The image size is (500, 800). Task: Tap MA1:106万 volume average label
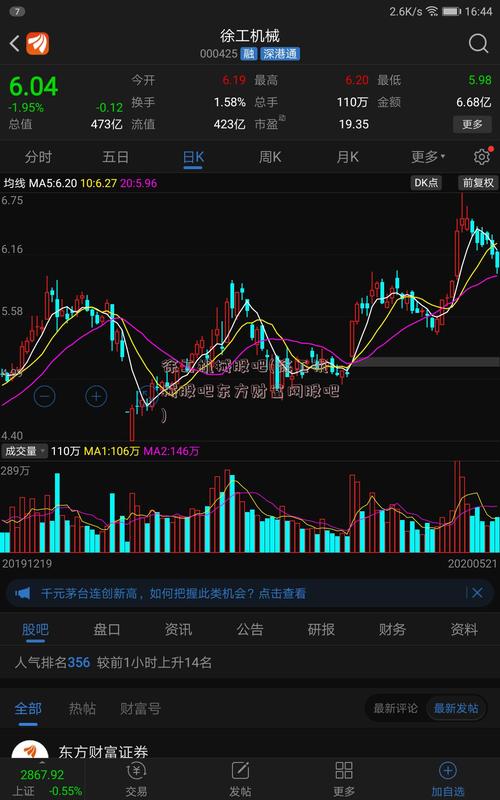click(112, 451)
